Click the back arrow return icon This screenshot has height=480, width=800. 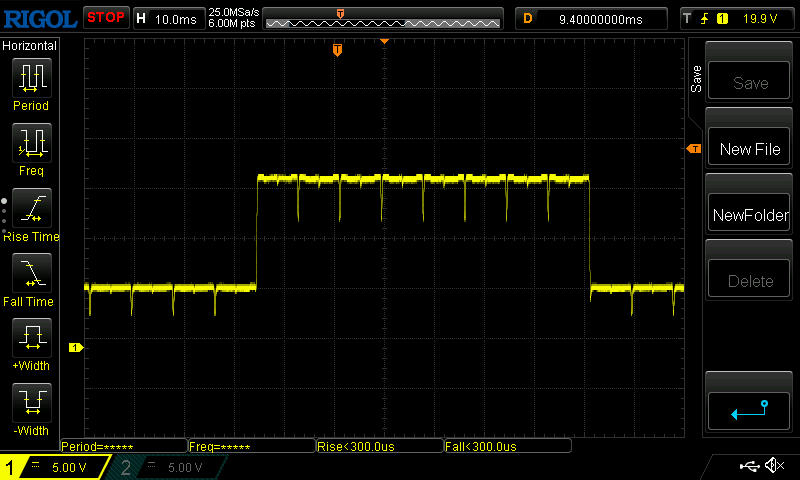pyautogui.click(x=749, y=409)
